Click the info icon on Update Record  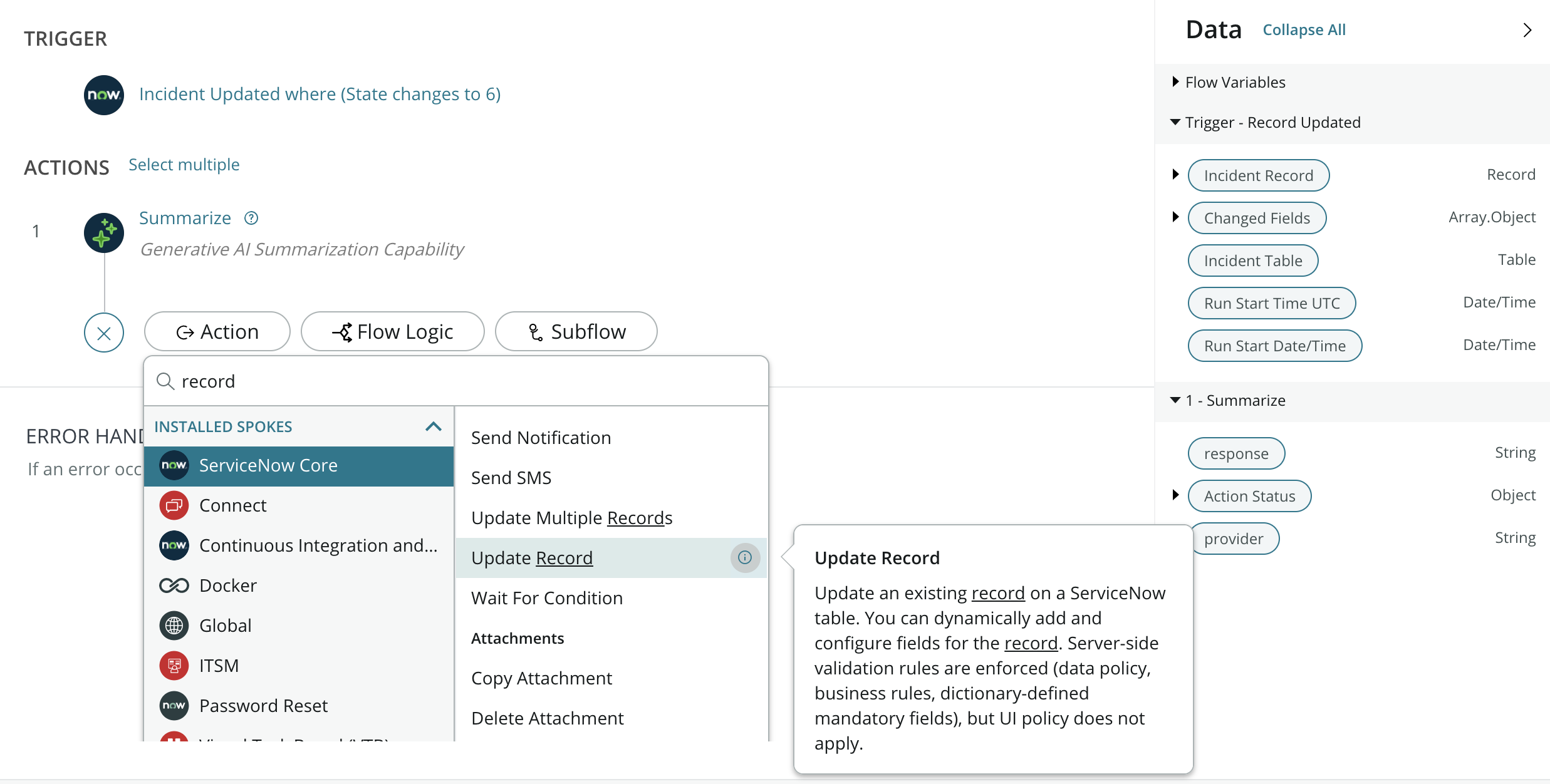click(745, 557)
